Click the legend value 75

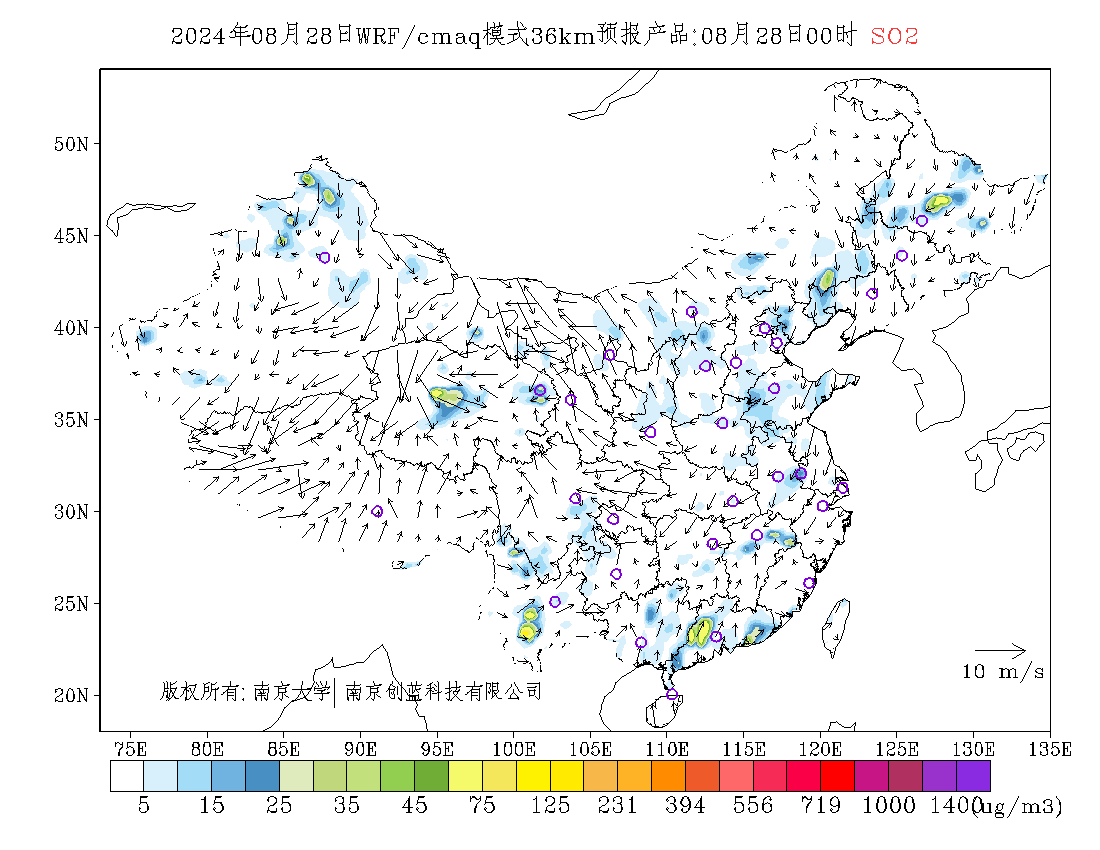(x=482, y=805)
